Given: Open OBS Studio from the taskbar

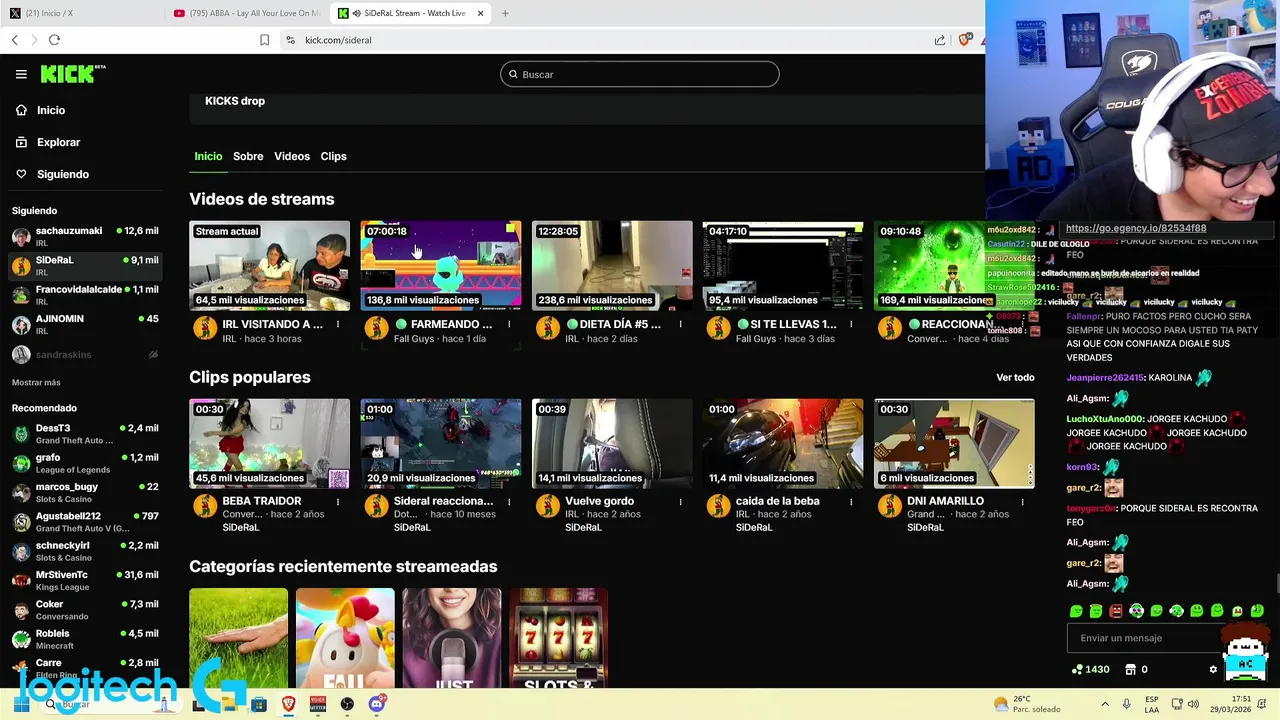Looking at the screenshot, I should (347, 704).
